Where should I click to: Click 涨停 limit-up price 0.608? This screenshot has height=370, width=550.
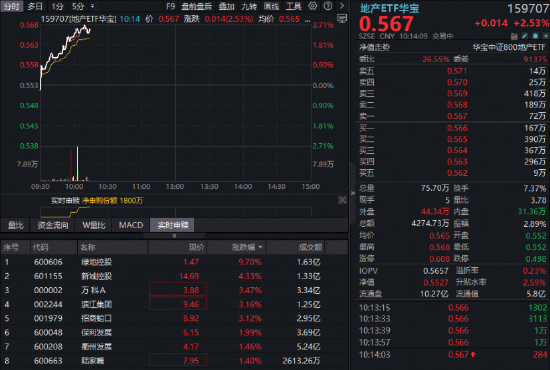point(440,259)
